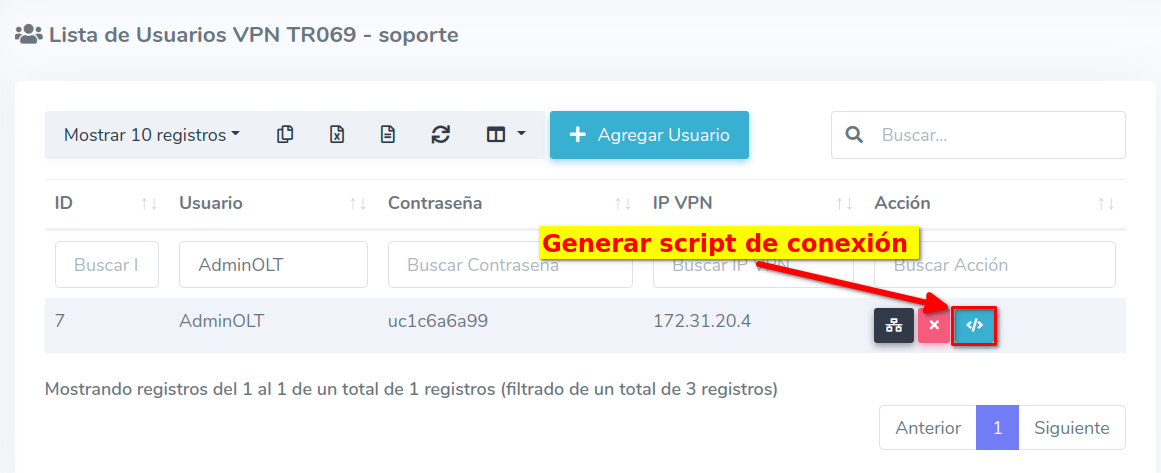The image size is (1161, 473).
Task: Click the main Buscar search box
Action: point(995,135)
